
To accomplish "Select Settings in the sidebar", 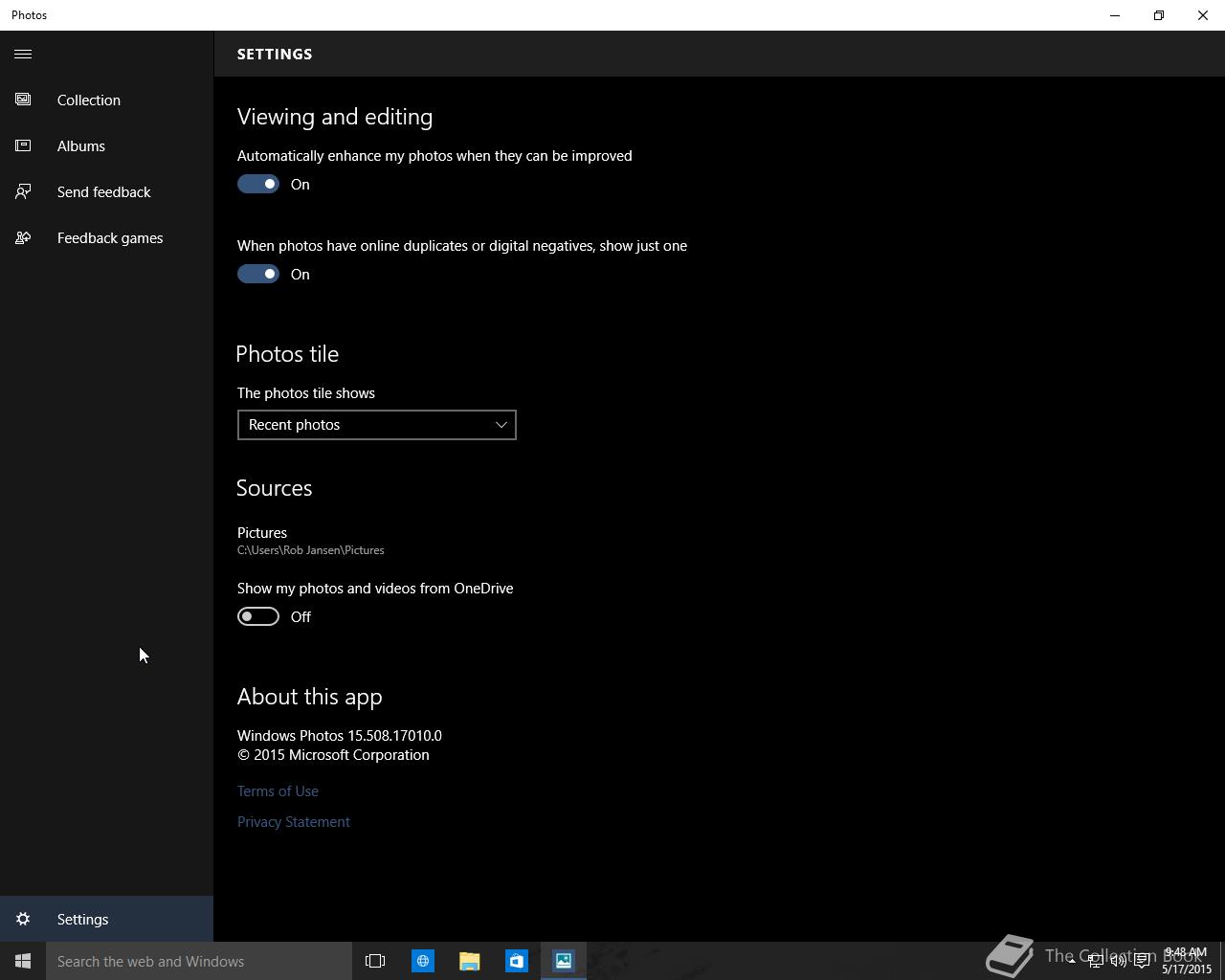I will pyautogui.click(x=106, y=919).
